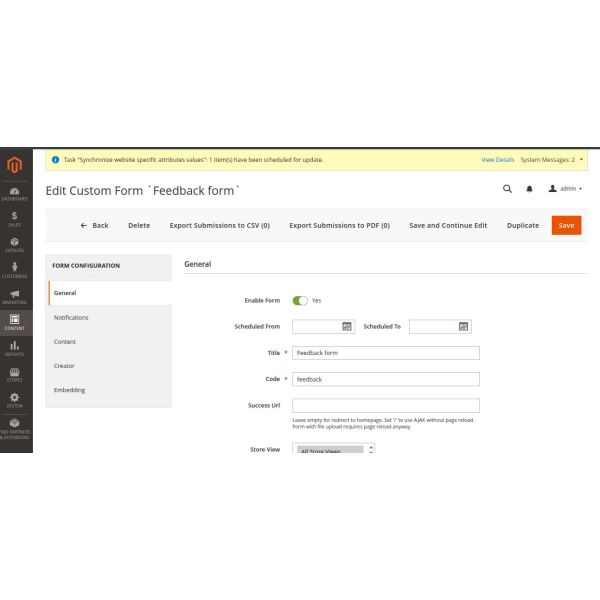The height and width of the screenshot is (600, 600).
Task: Switch to the Notifications tab
Action: coord(71,317)
